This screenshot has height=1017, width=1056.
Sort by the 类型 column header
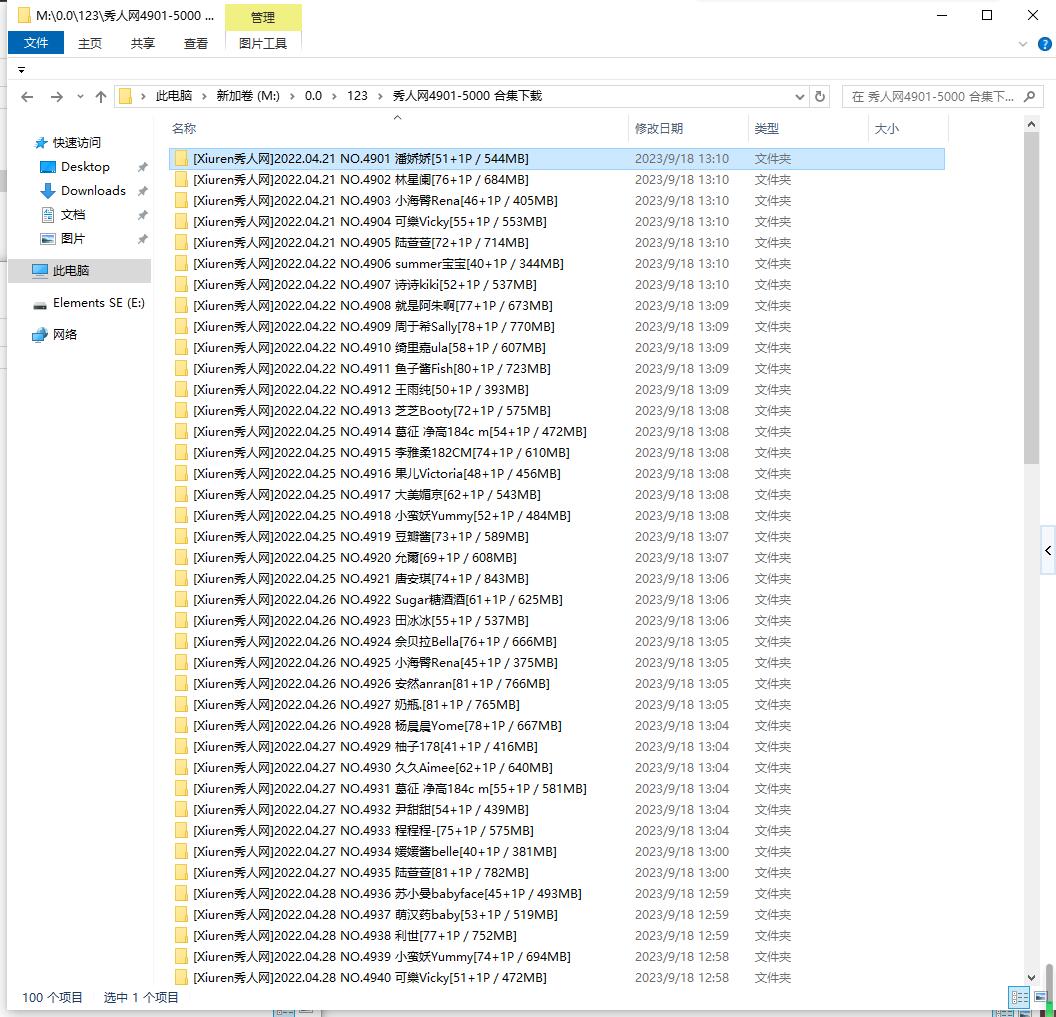tap(808, 128)
